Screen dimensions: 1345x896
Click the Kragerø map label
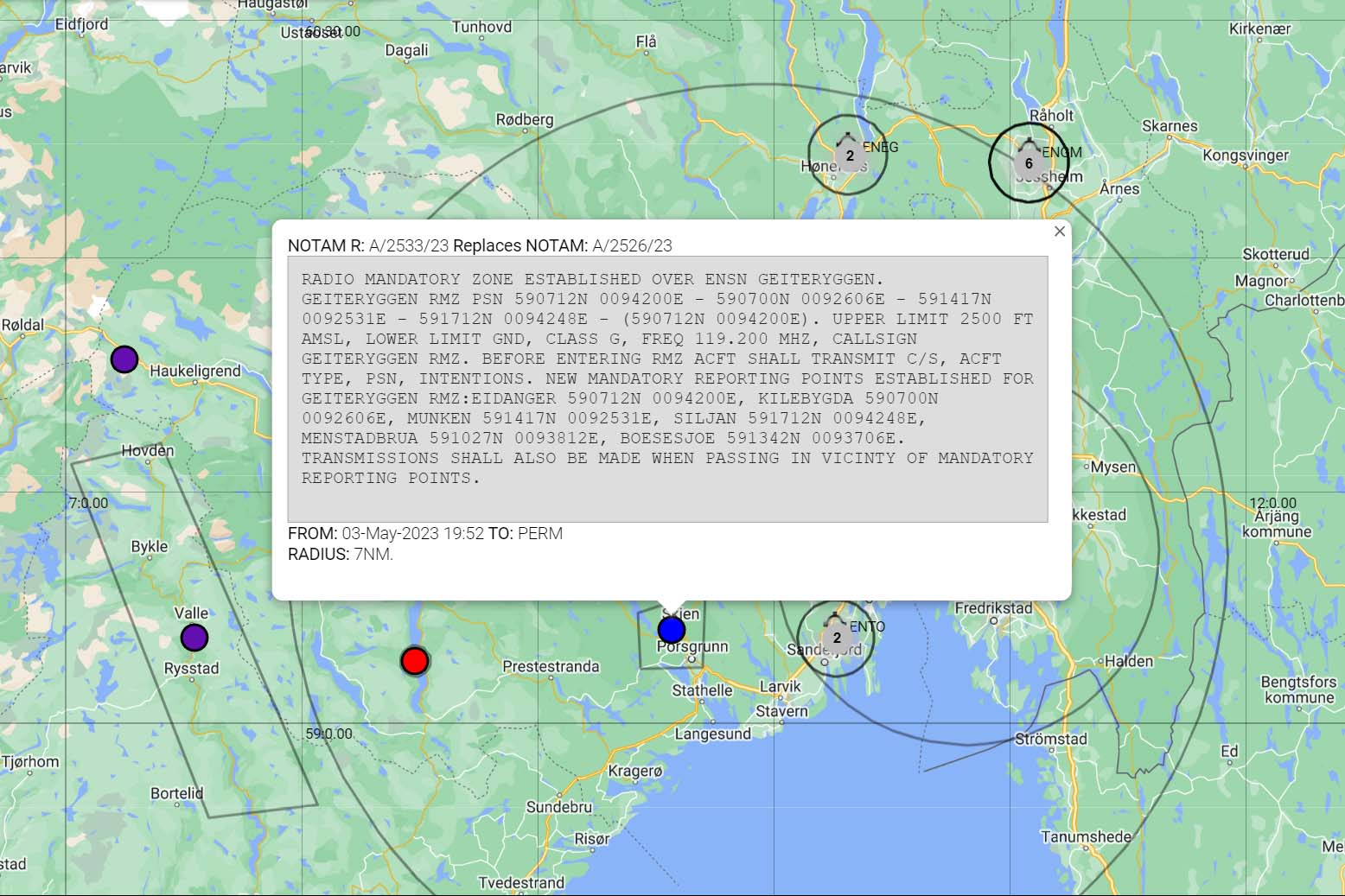635,771
